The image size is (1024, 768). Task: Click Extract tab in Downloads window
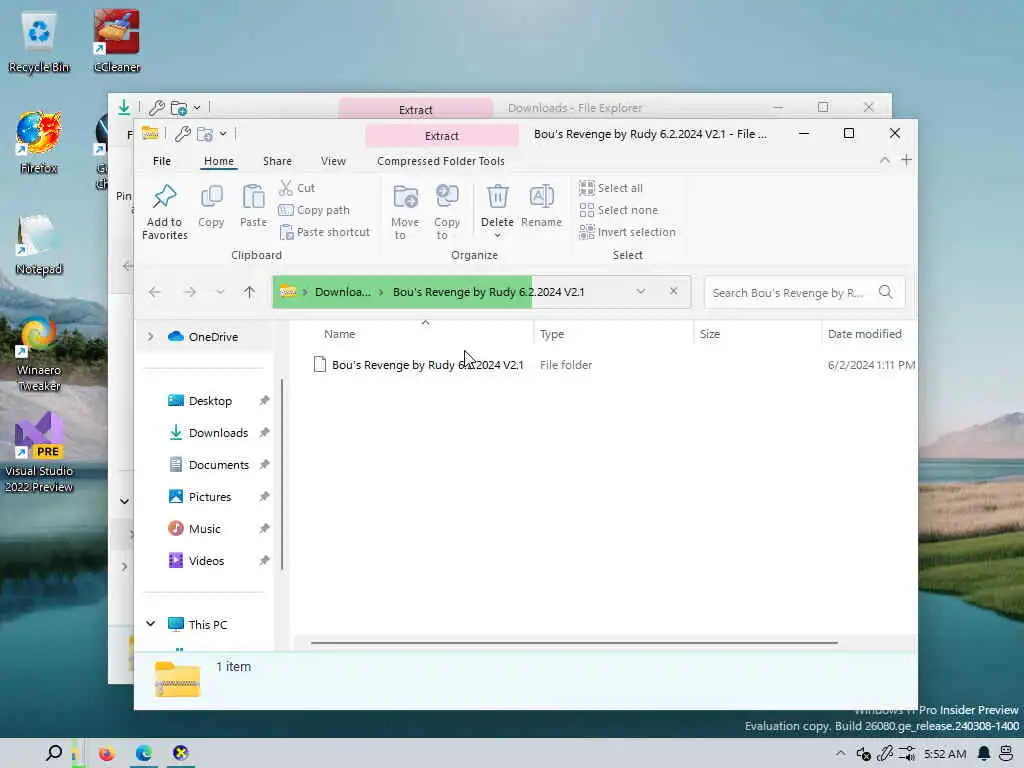[x=415, y=109]
